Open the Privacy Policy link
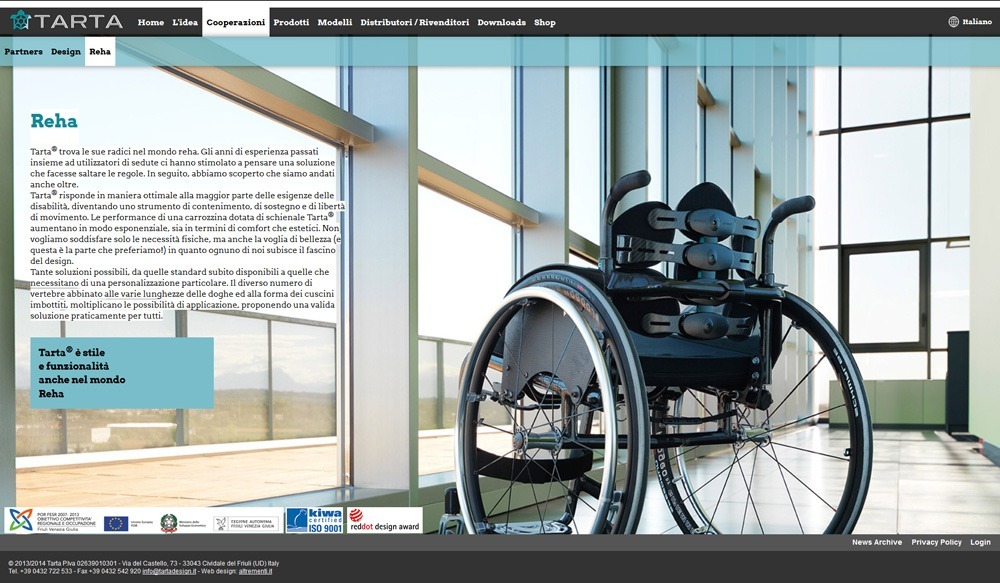 (936, 542)
